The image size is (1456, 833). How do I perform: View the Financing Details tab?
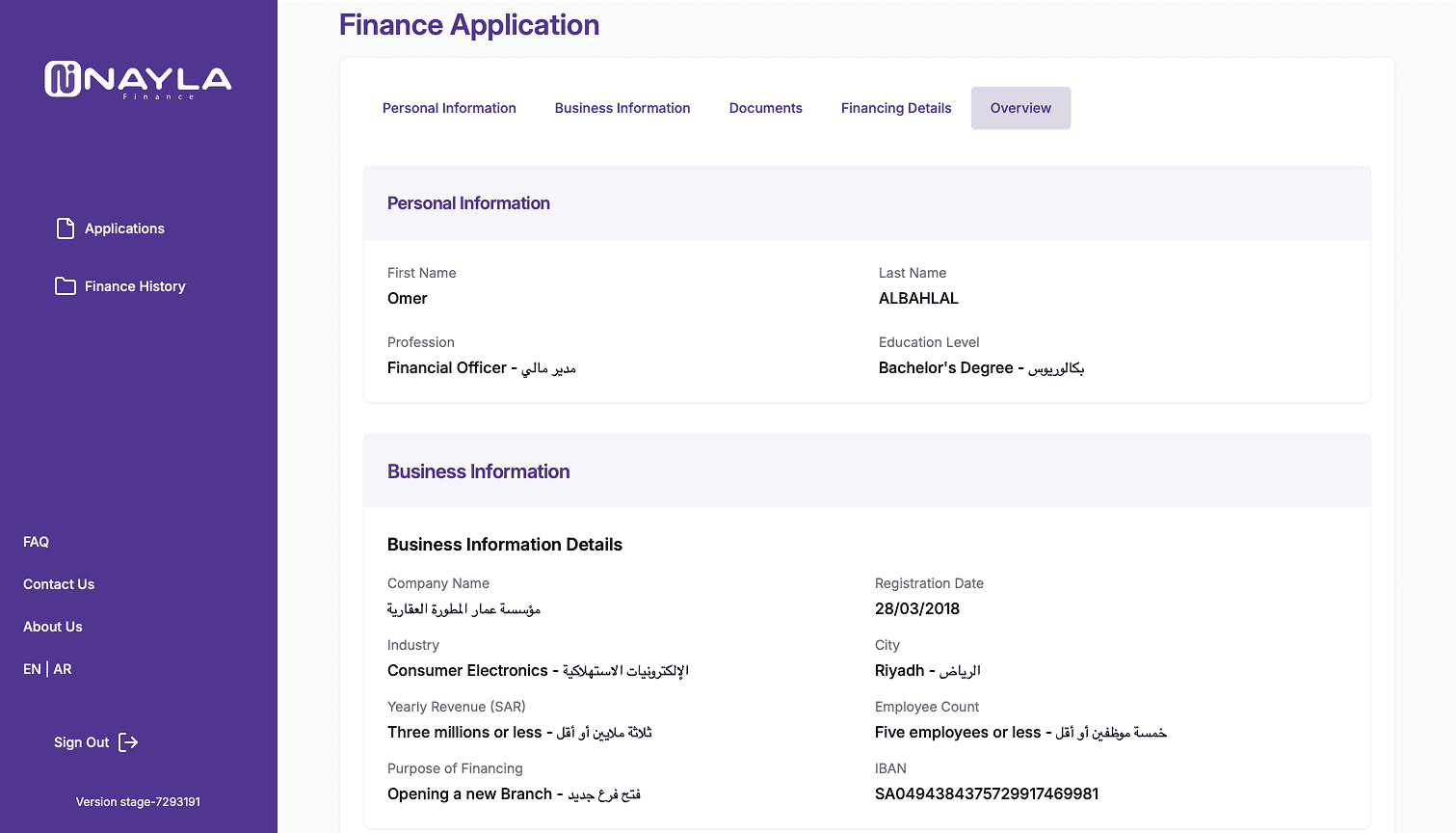(x=895, y=108)
